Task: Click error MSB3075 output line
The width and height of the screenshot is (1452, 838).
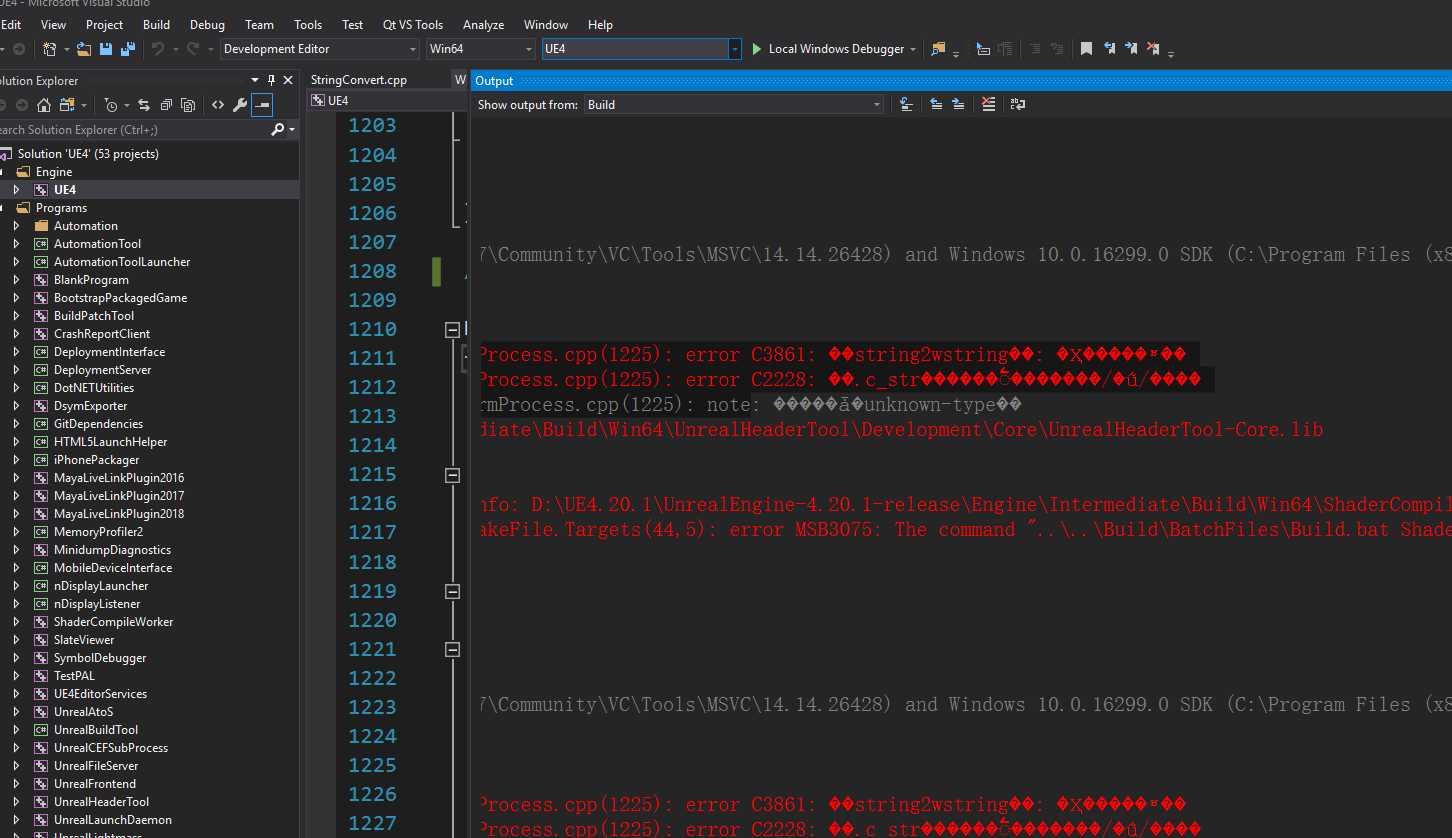Action: (965, 530)
